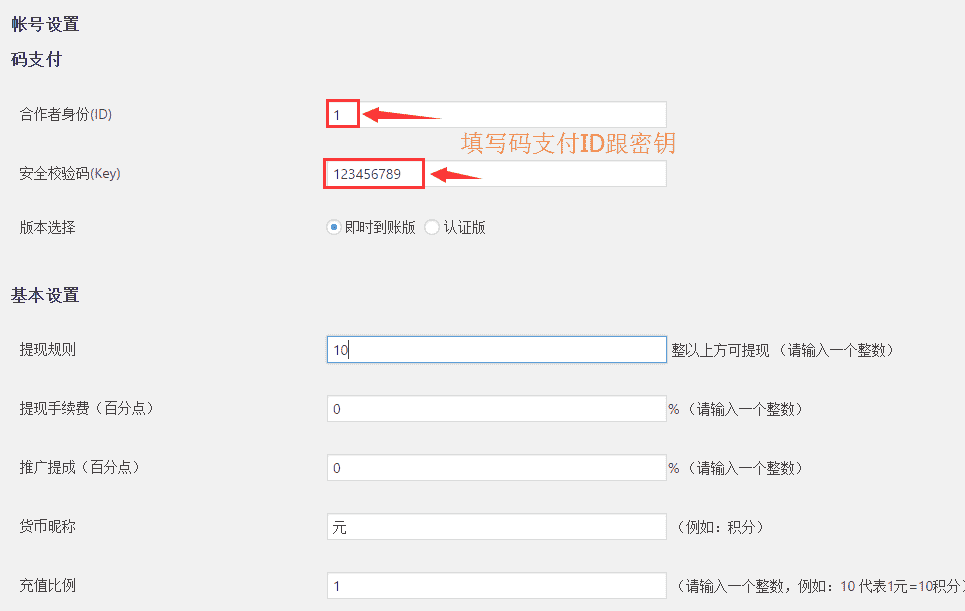Edit the 货币昵称 text field
The width and height of the screenshot is (965, 611).
pyautogui.click(x=496, y=527)
